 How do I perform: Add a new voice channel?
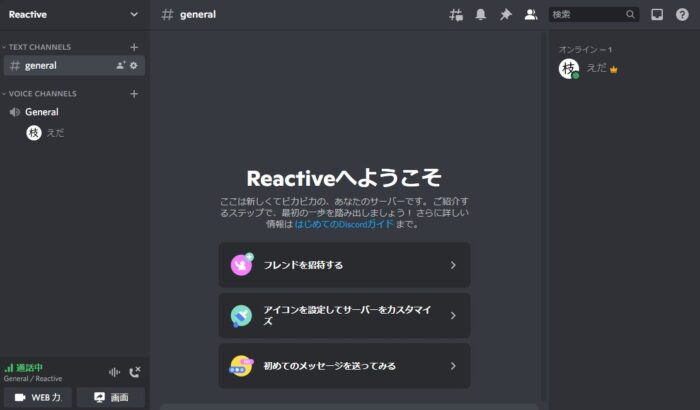[x=134, y=94]
